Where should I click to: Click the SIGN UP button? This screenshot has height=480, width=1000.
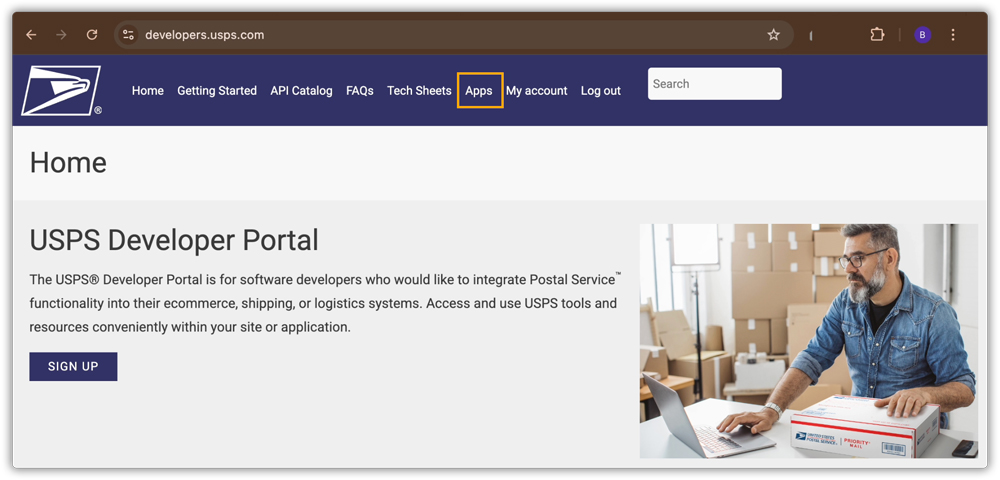(x=73, y=367)
